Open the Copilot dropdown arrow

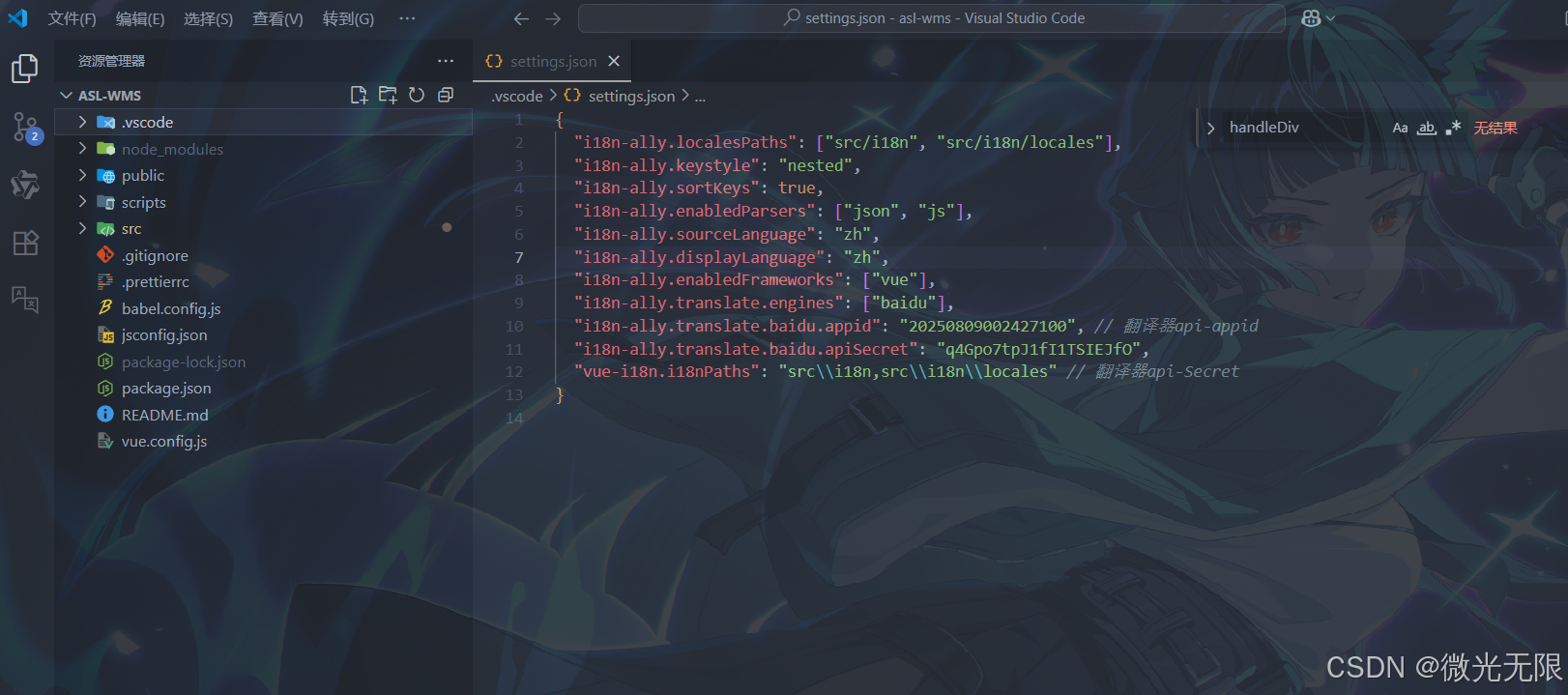(x=1331, y=18)
